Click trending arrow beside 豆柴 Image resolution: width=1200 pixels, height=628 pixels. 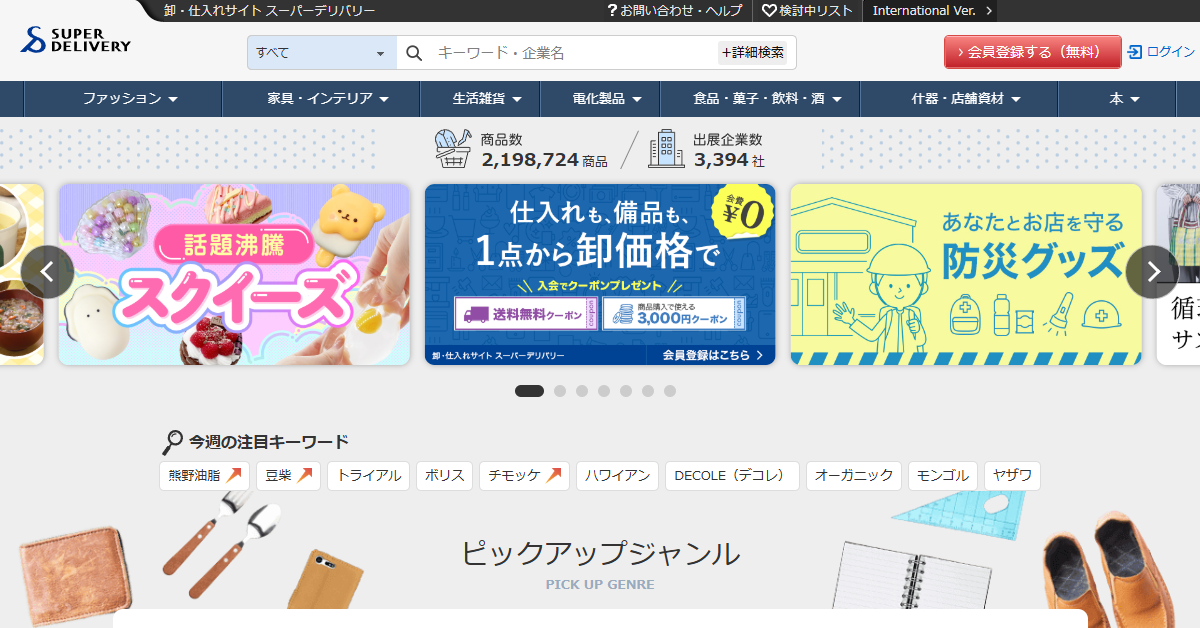[x=305, y=475]
